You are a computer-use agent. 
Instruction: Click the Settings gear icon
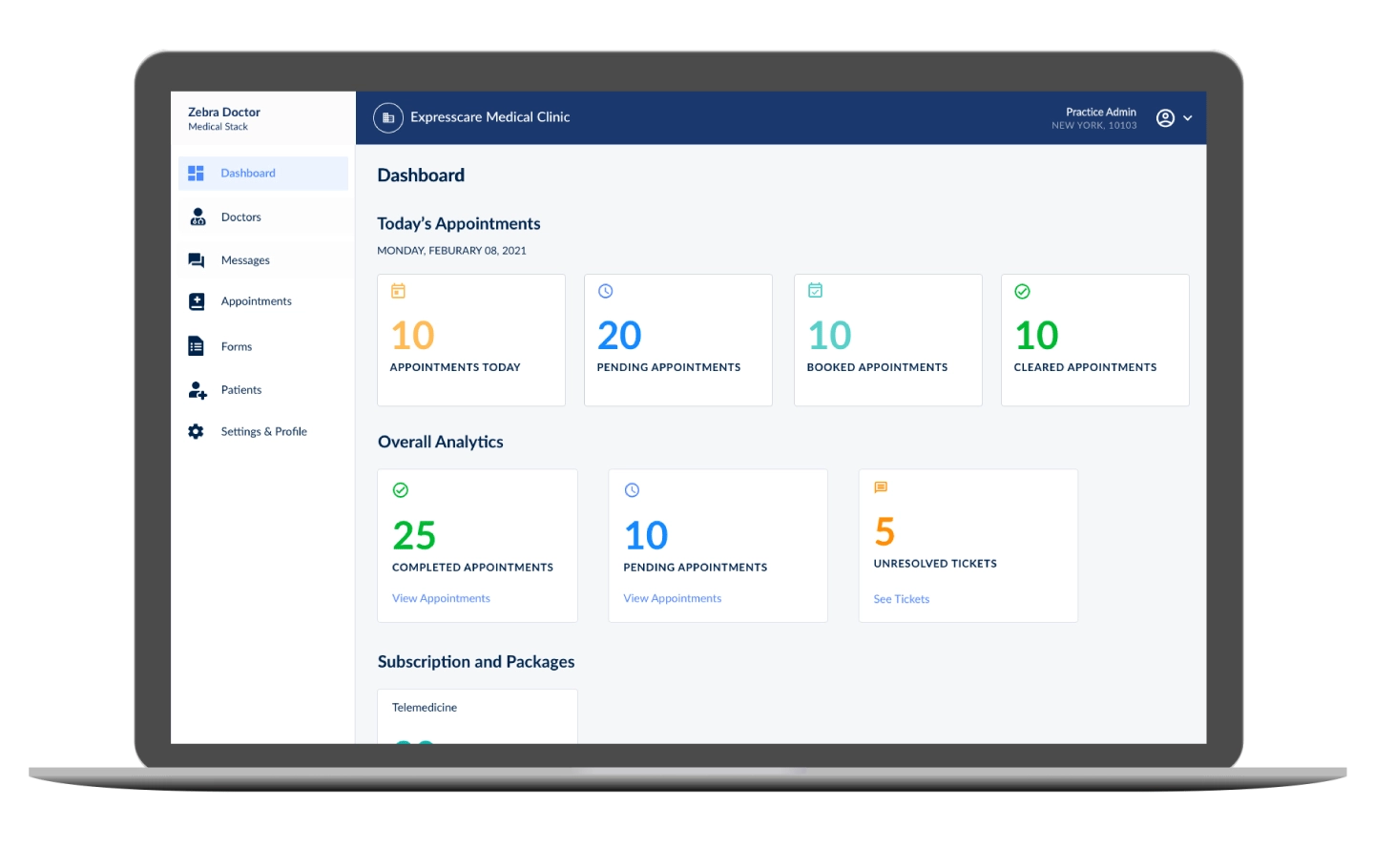coord(196,432)
